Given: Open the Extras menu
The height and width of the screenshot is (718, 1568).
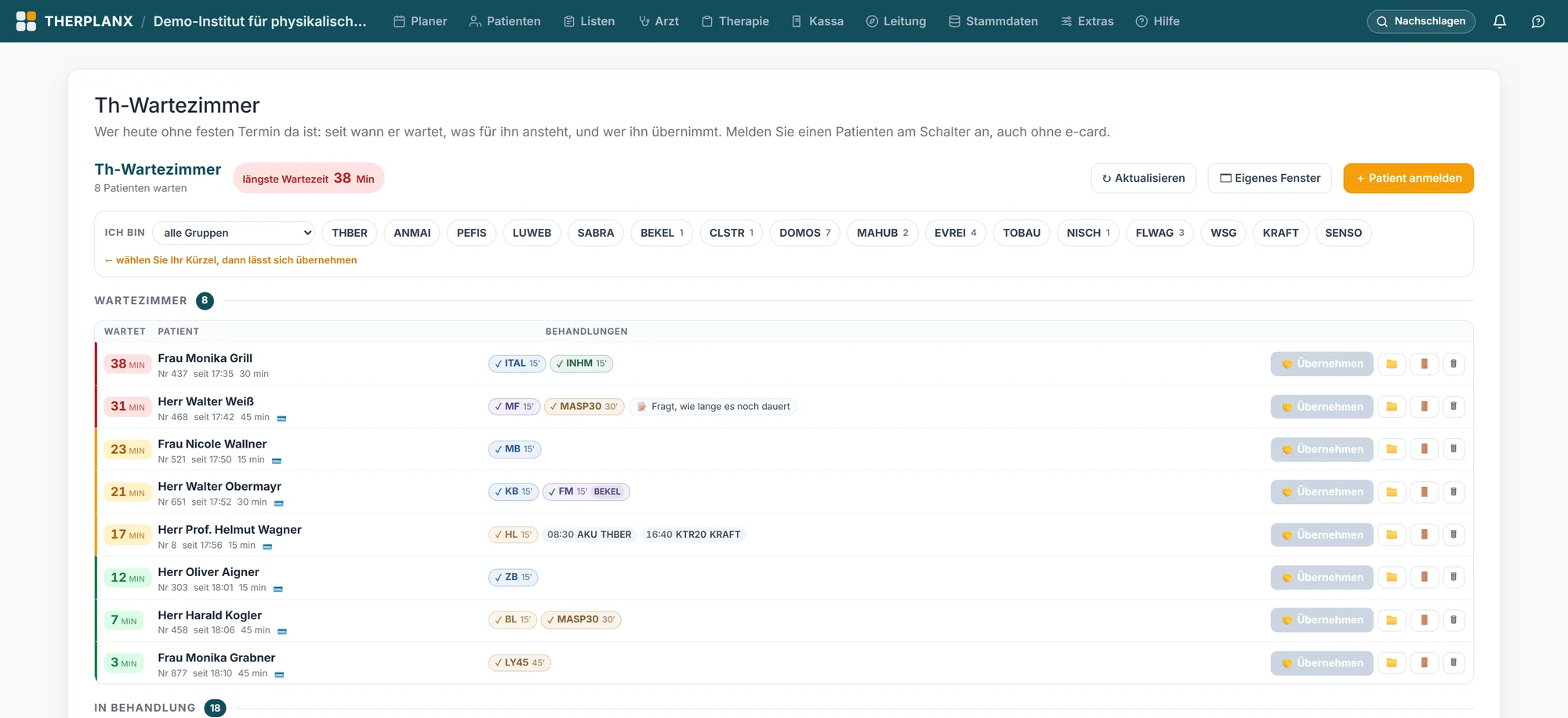Looking at the screenshot, I should (x=1087, y=21).
